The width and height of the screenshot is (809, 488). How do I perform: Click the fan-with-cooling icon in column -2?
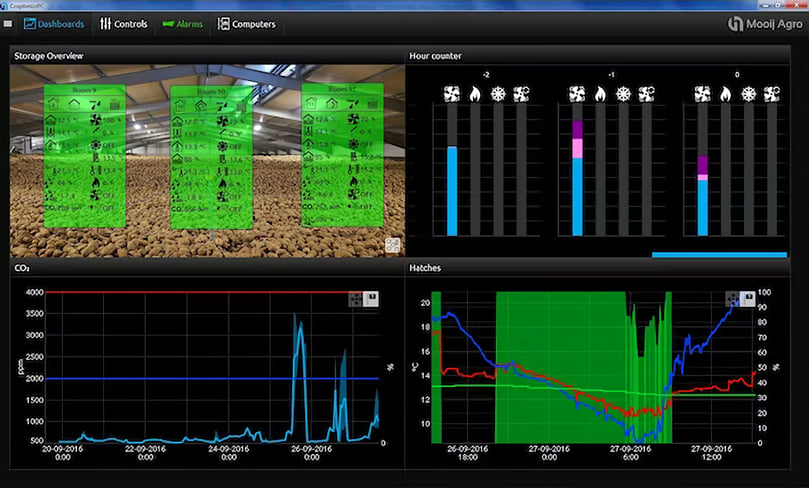(521, 94)
